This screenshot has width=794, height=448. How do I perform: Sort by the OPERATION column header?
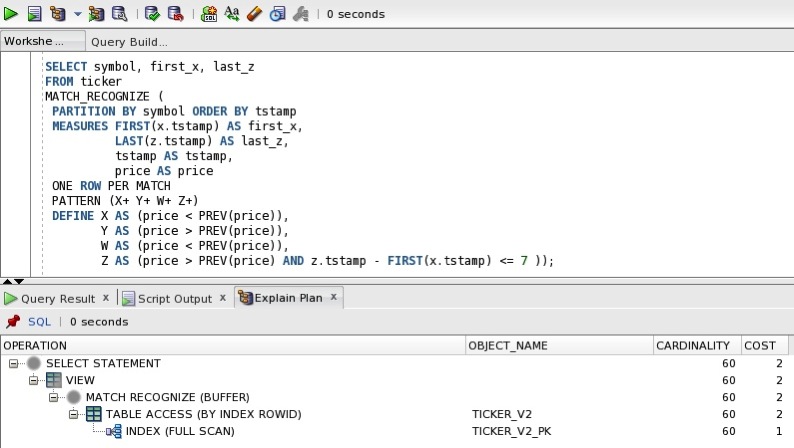coord(233,346)
